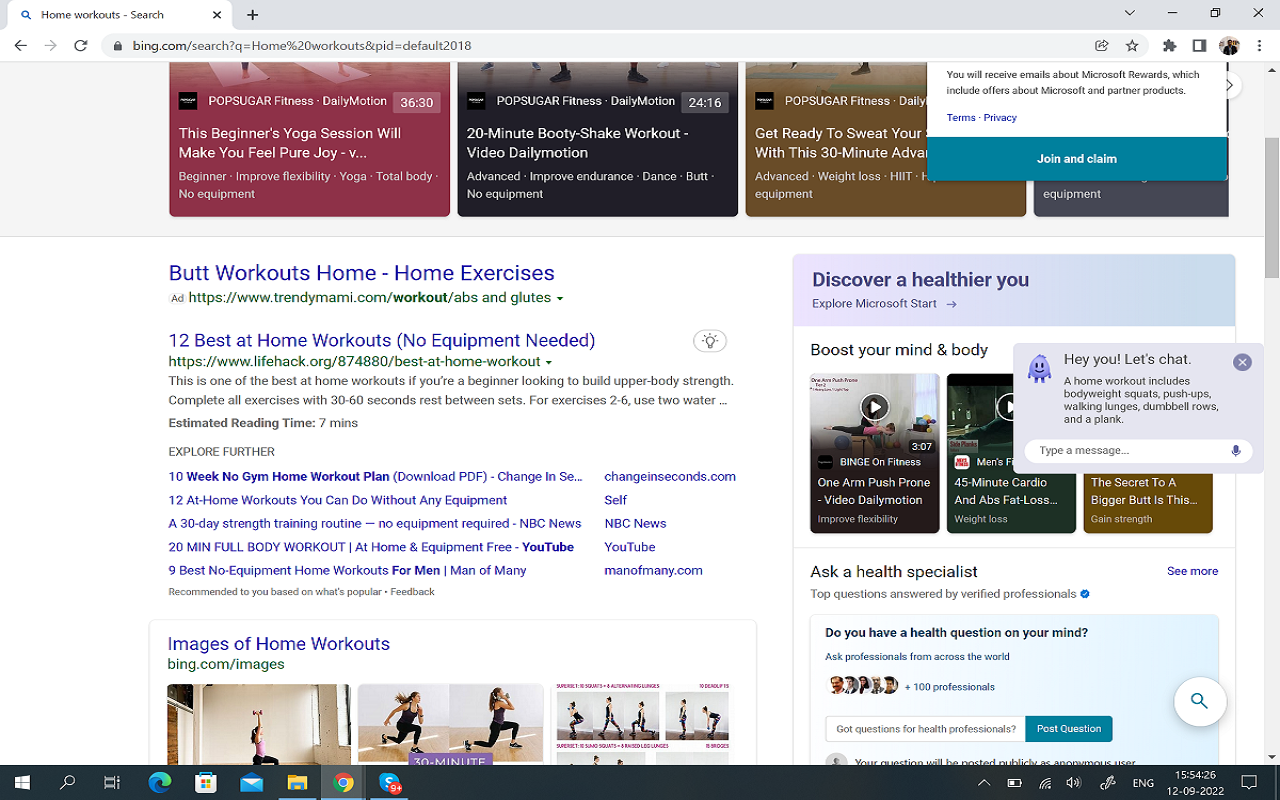This screenshot has width=1280, height=800.
Task: Expand the lifehack.org URL dropdown arrow
Action: (549, 363)
